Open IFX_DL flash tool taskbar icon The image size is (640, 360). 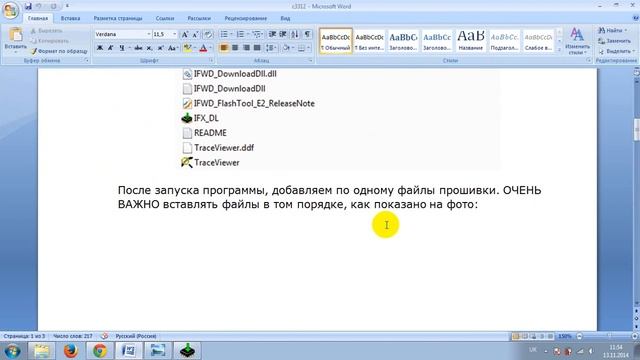(187, 351)
